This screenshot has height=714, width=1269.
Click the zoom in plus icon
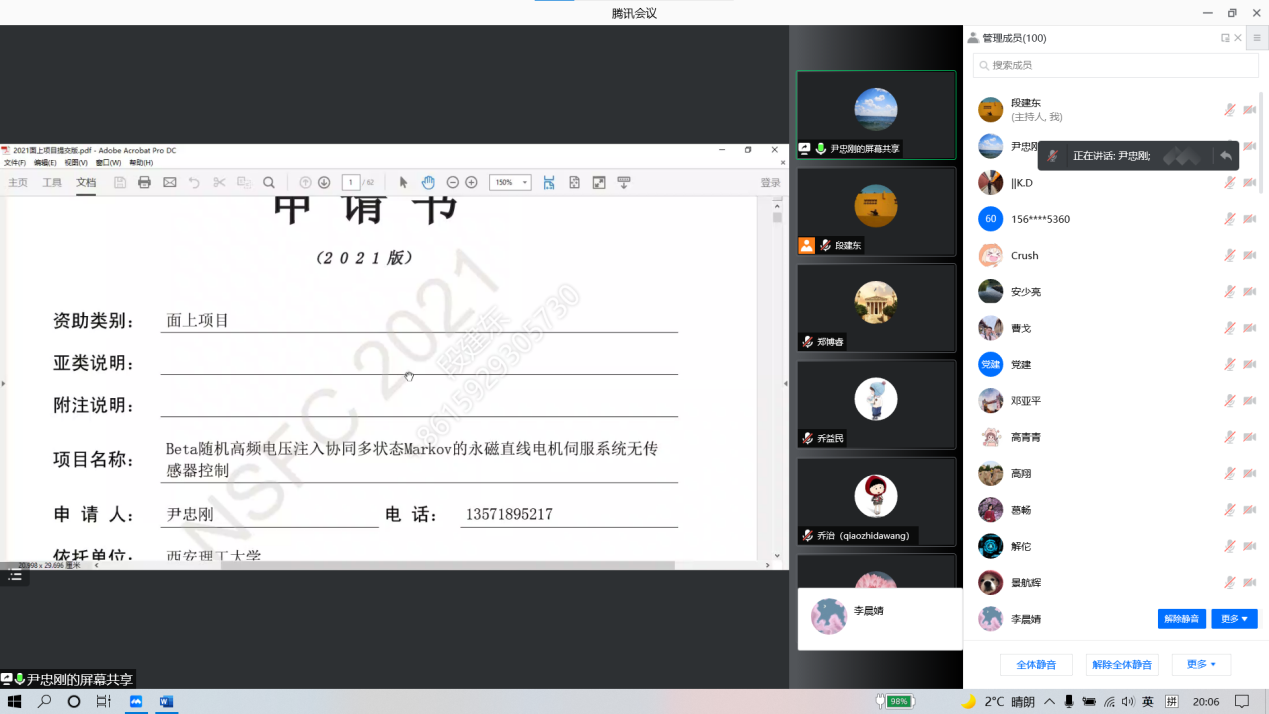[471, 183]
